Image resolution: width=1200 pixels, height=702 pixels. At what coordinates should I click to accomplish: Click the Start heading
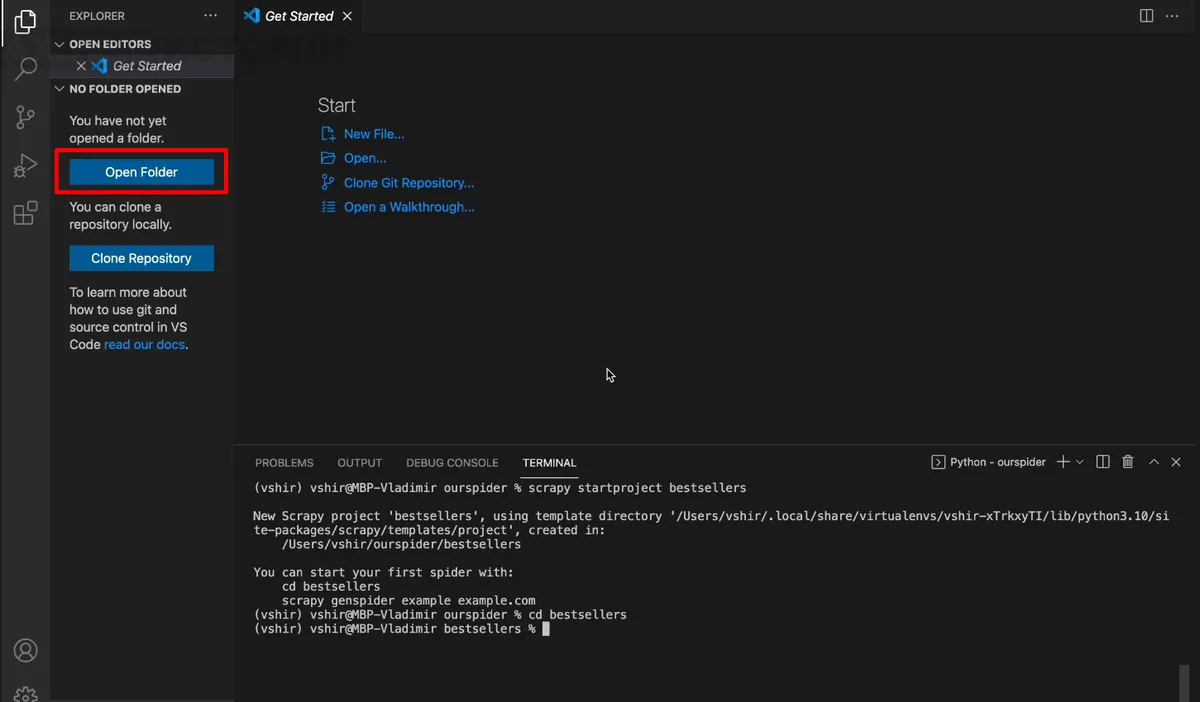click(x=337, y=105)
